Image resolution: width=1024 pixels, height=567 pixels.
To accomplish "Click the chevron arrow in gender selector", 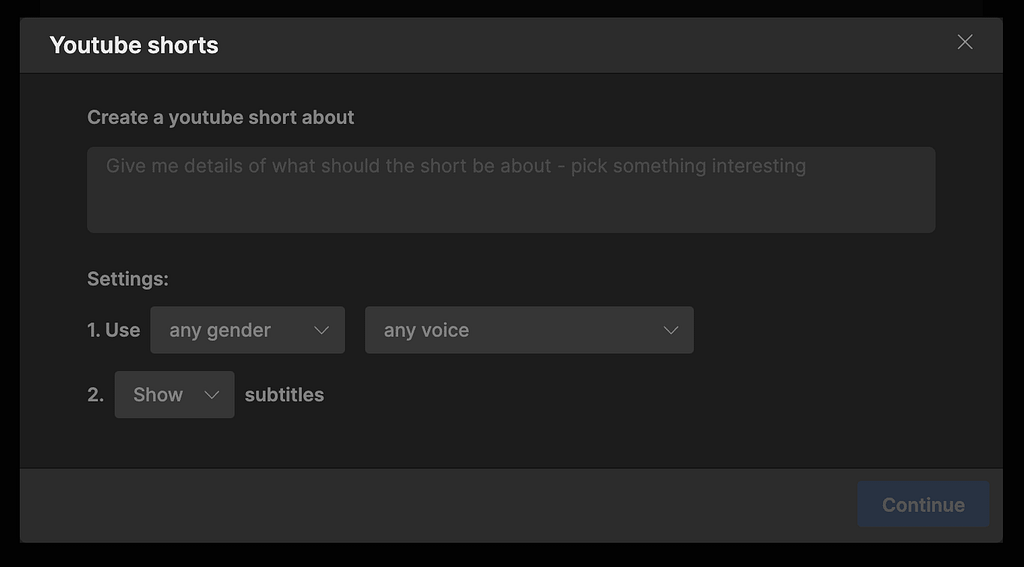I will click(x=322, y=330).
